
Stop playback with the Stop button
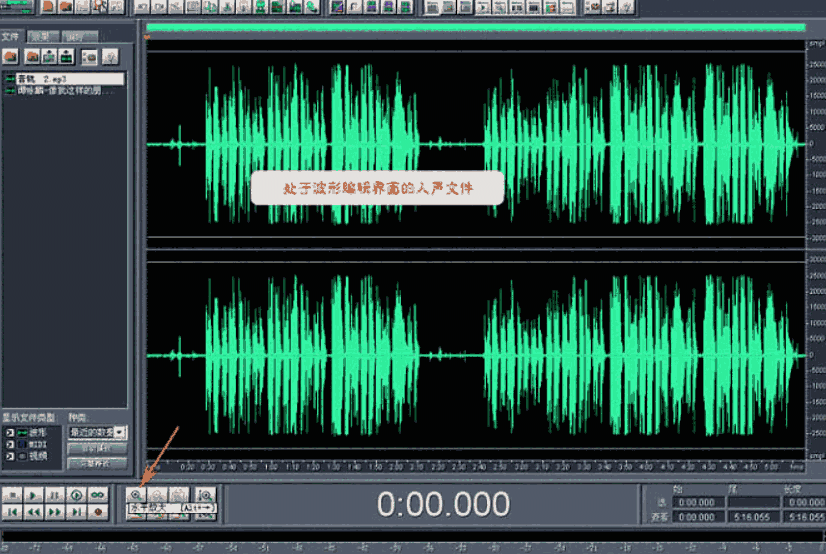tap(12, 495)
